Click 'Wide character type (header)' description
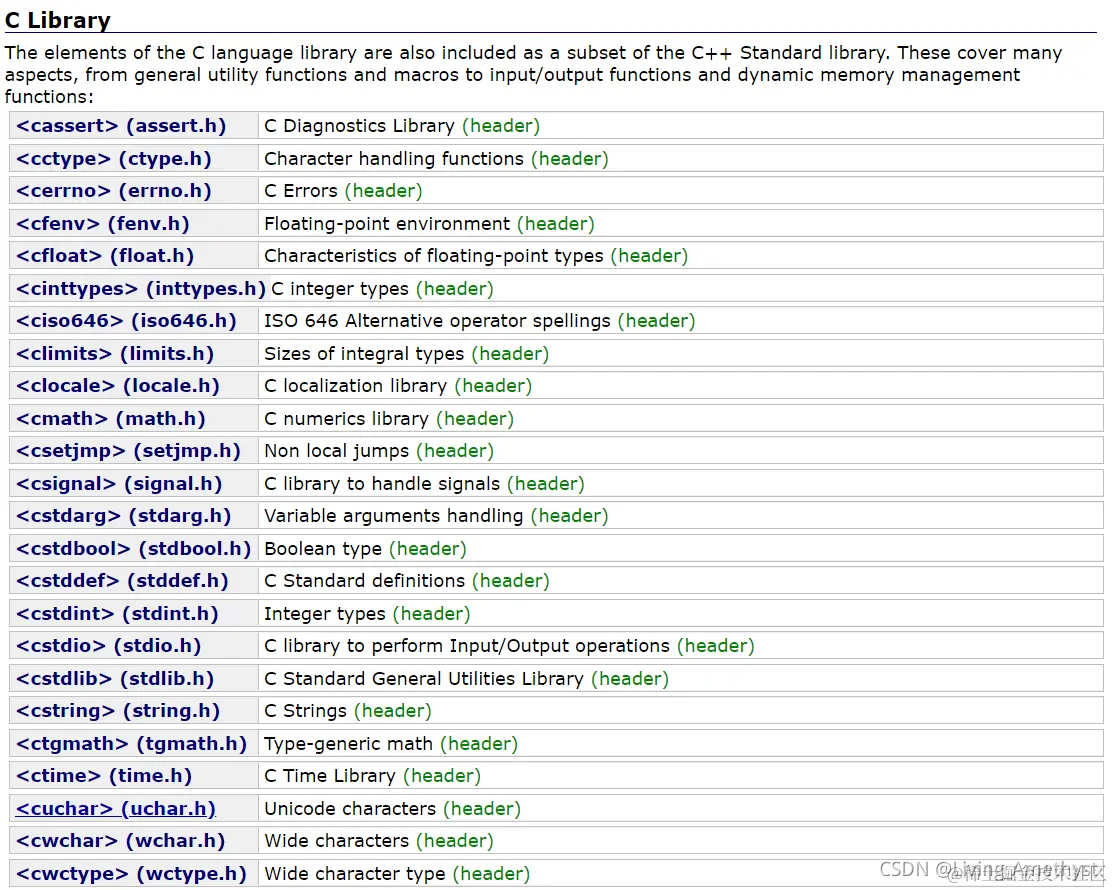The image size is (1113, 890). (x=398, y=874)
